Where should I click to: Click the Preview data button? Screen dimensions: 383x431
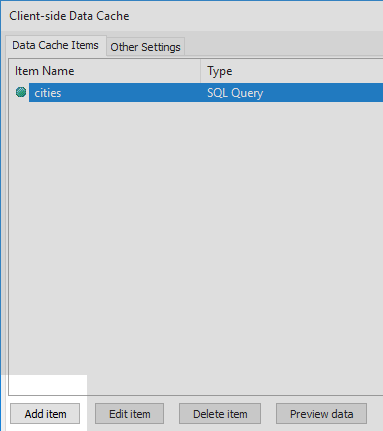pos(321,414)
